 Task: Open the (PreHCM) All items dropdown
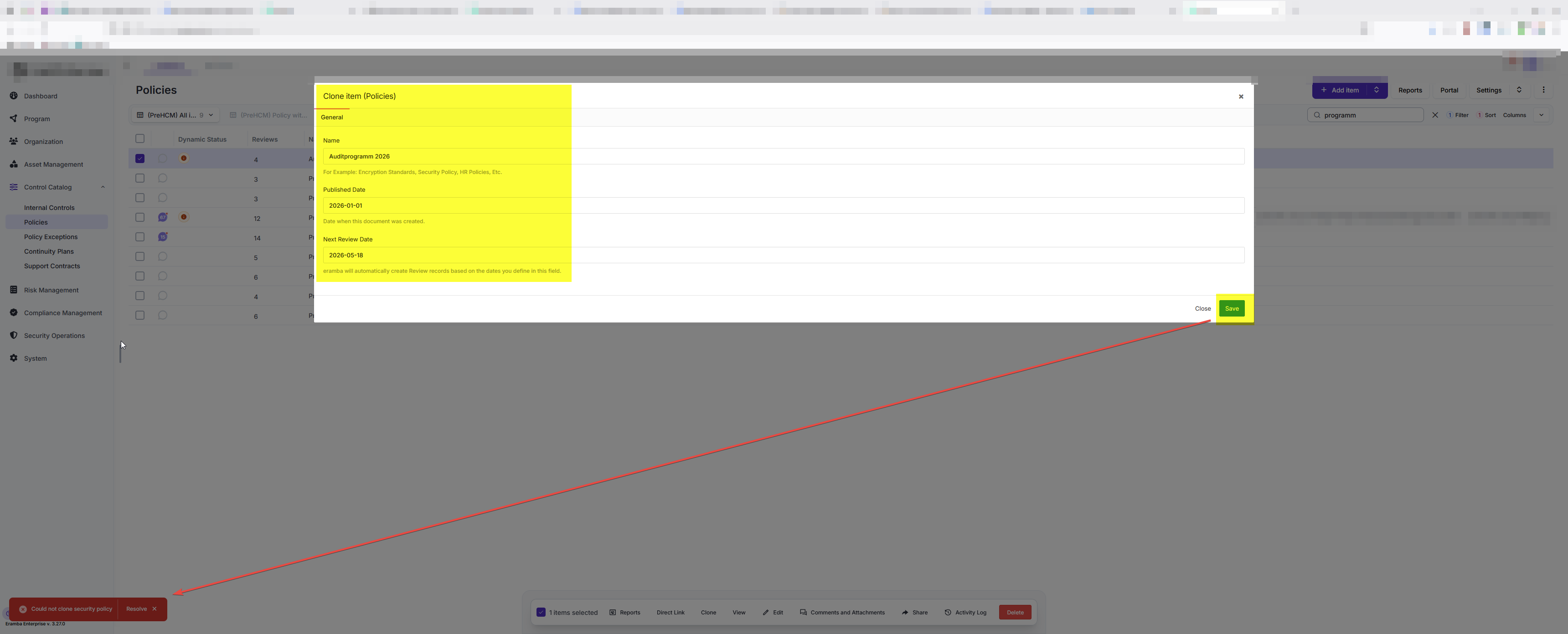pos(175,115)
